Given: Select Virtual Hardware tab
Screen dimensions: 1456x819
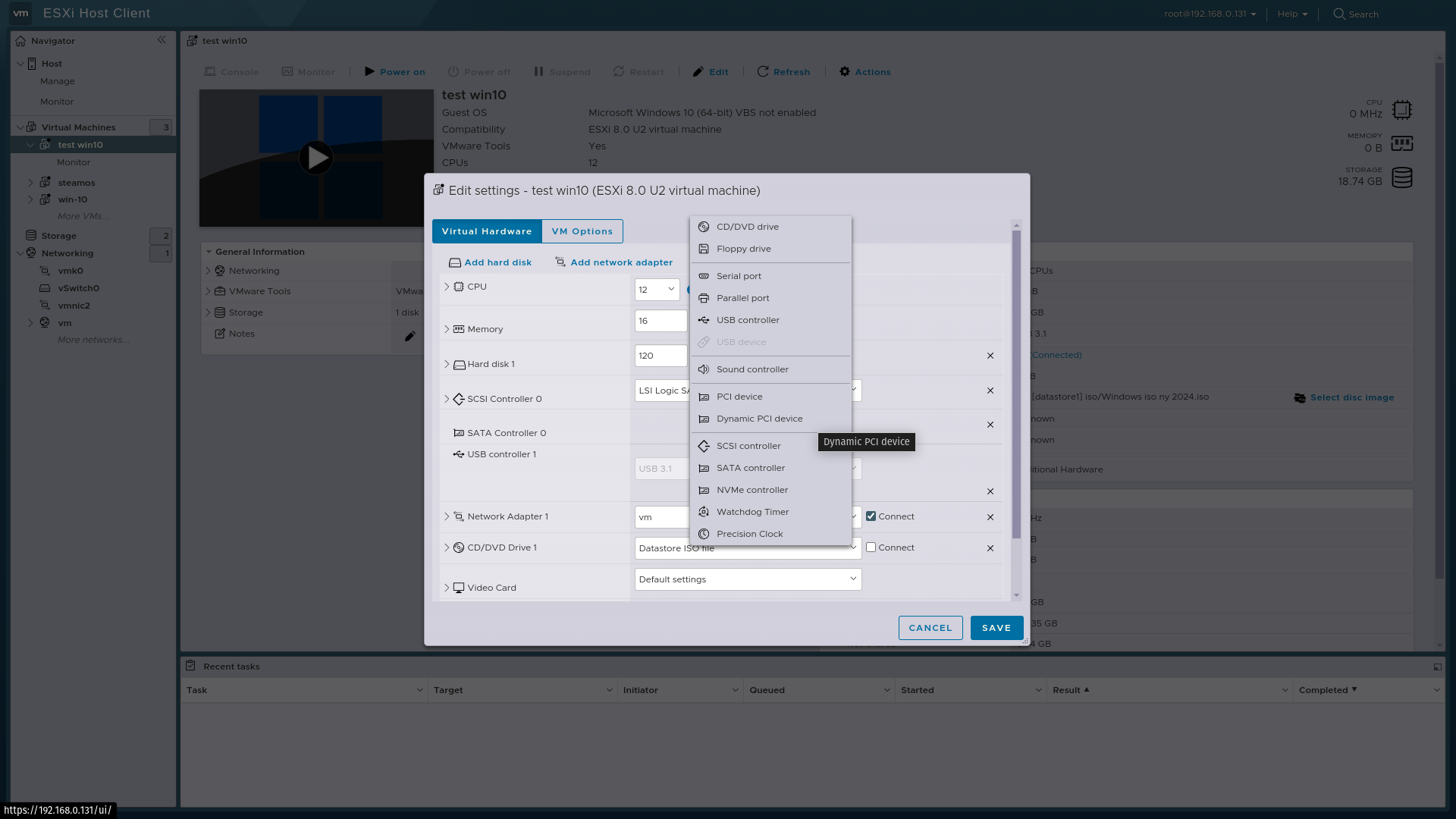Looking at the screenshot, I should click(487, 231).
